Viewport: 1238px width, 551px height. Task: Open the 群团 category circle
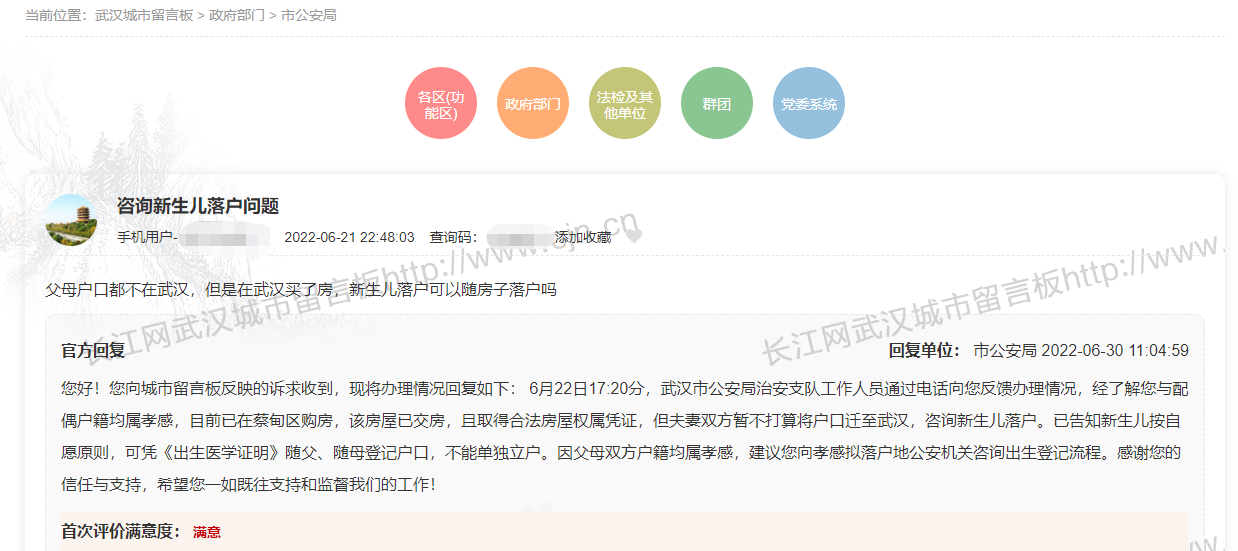pyautogui.click(x=717, y=104)
